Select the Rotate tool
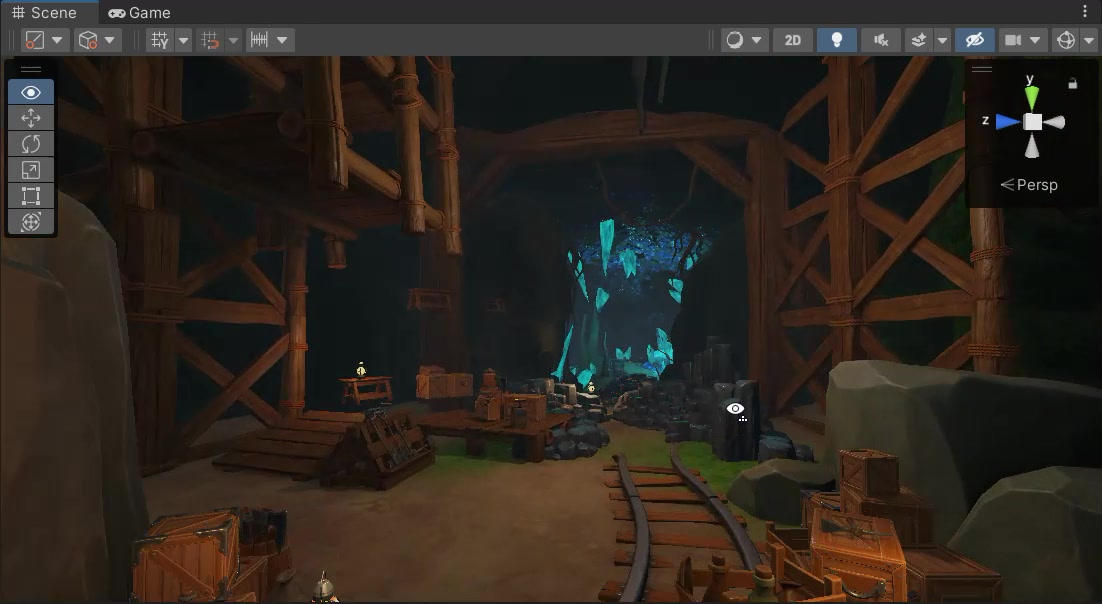1102x604 pixels. point(31,144)
